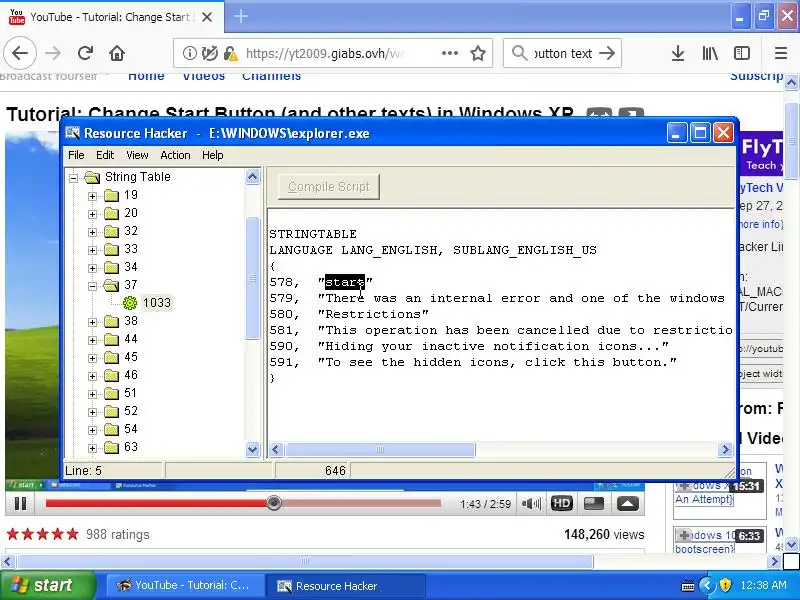800x600 pixels.
Task: Expand folder 19 in the tree
Action: pos(92,196)
